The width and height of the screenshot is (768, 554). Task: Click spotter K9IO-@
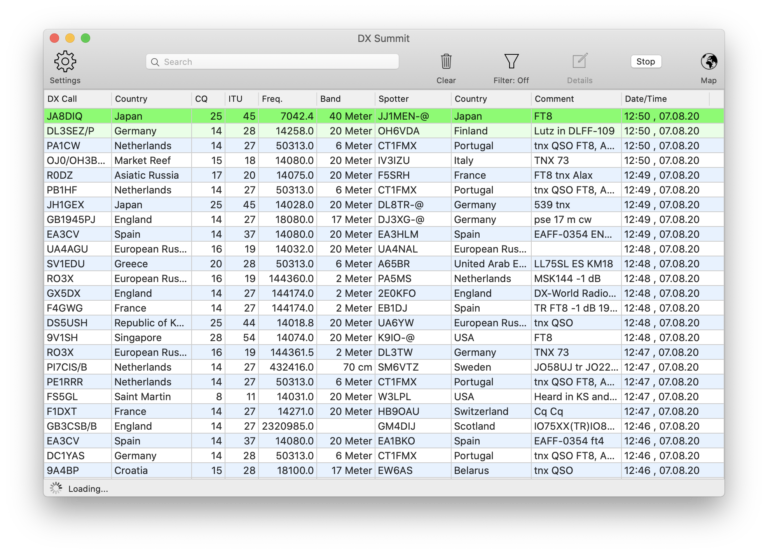396,337
